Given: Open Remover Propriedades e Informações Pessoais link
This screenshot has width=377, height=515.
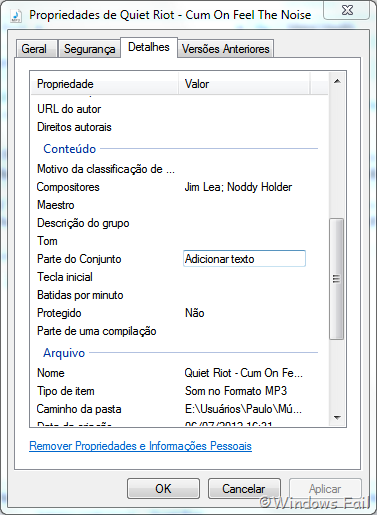Looking at the screenshot, I should 140,446.
